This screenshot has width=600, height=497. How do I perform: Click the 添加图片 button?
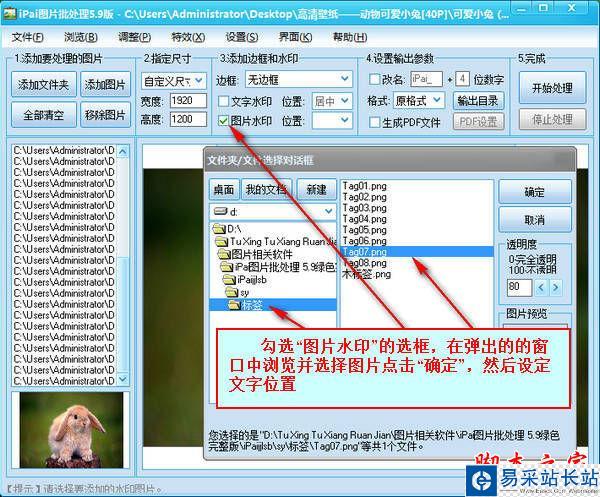click(105, 84)
